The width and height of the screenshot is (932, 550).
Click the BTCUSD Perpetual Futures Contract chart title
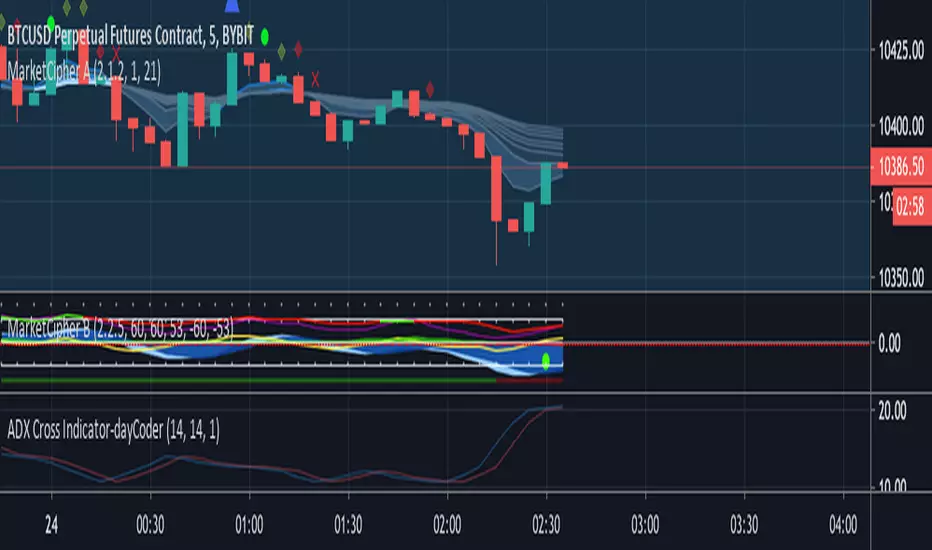click(130, 36)
